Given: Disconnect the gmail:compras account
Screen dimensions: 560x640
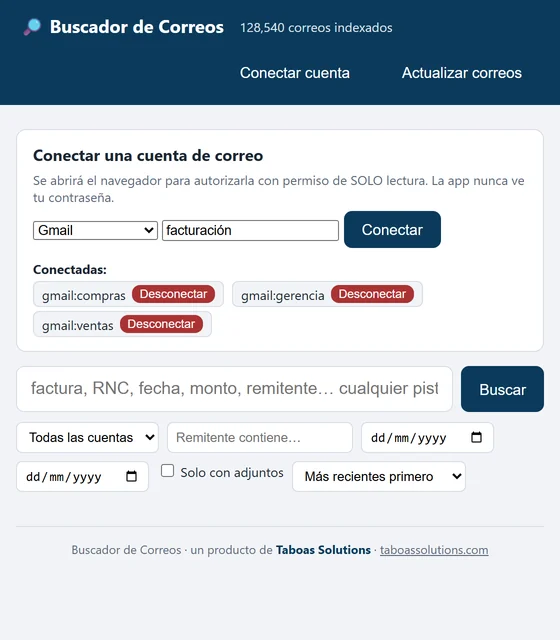Looking at the screenshot, I should (x=173, y=294).
